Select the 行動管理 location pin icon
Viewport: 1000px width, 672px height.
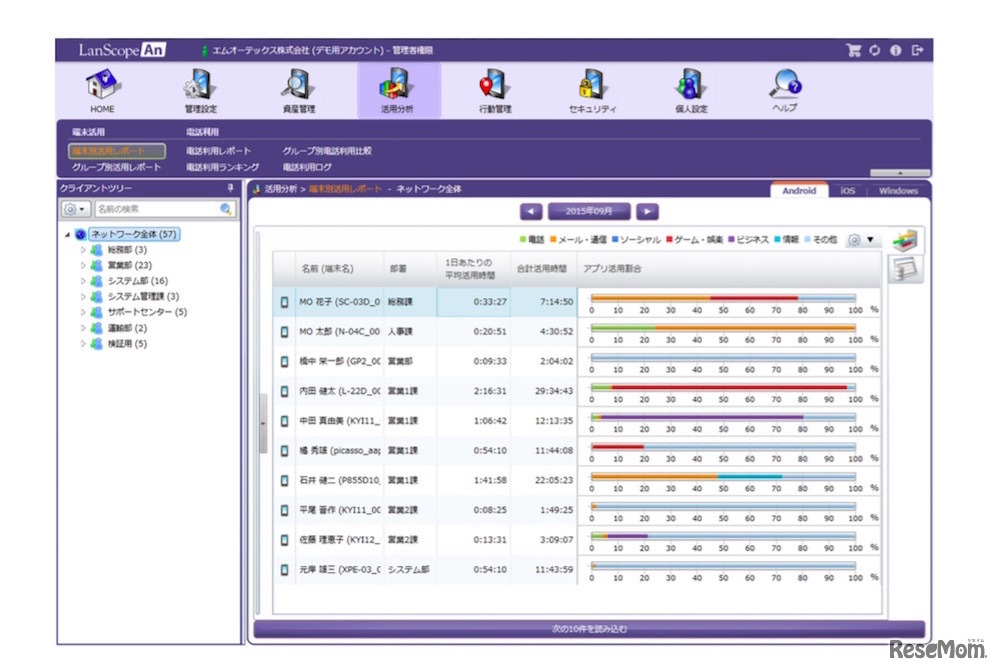494,90
